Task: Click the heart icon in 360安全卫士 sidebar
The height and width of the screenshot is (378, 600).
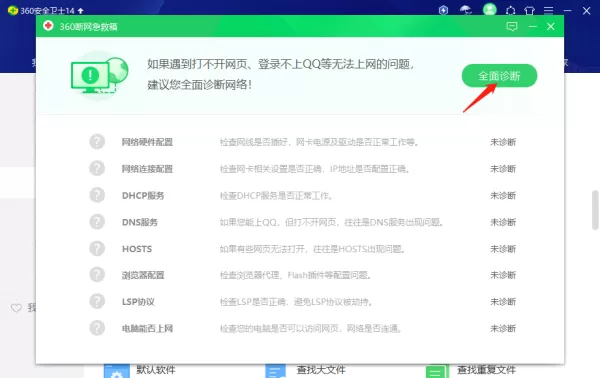Action: click(x=16, y=308)
